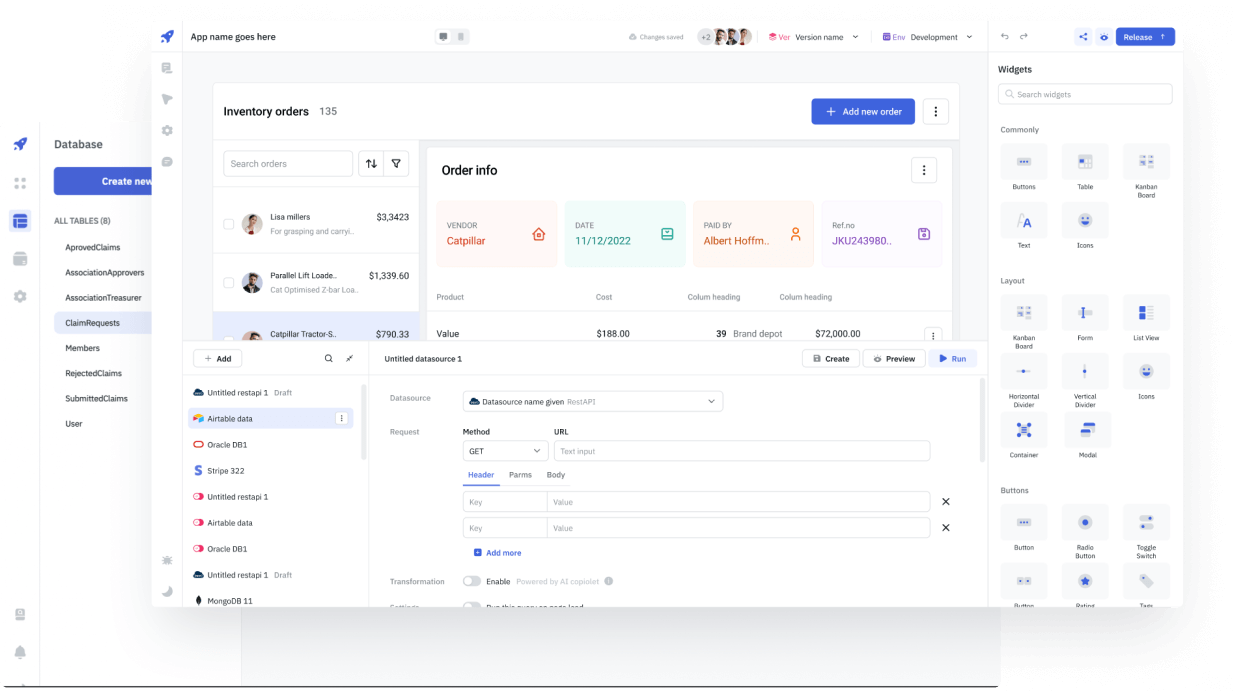The image size is (1236, 692).
Task: Switch to the Parms tab in request editor
Action: click(520, 475)
